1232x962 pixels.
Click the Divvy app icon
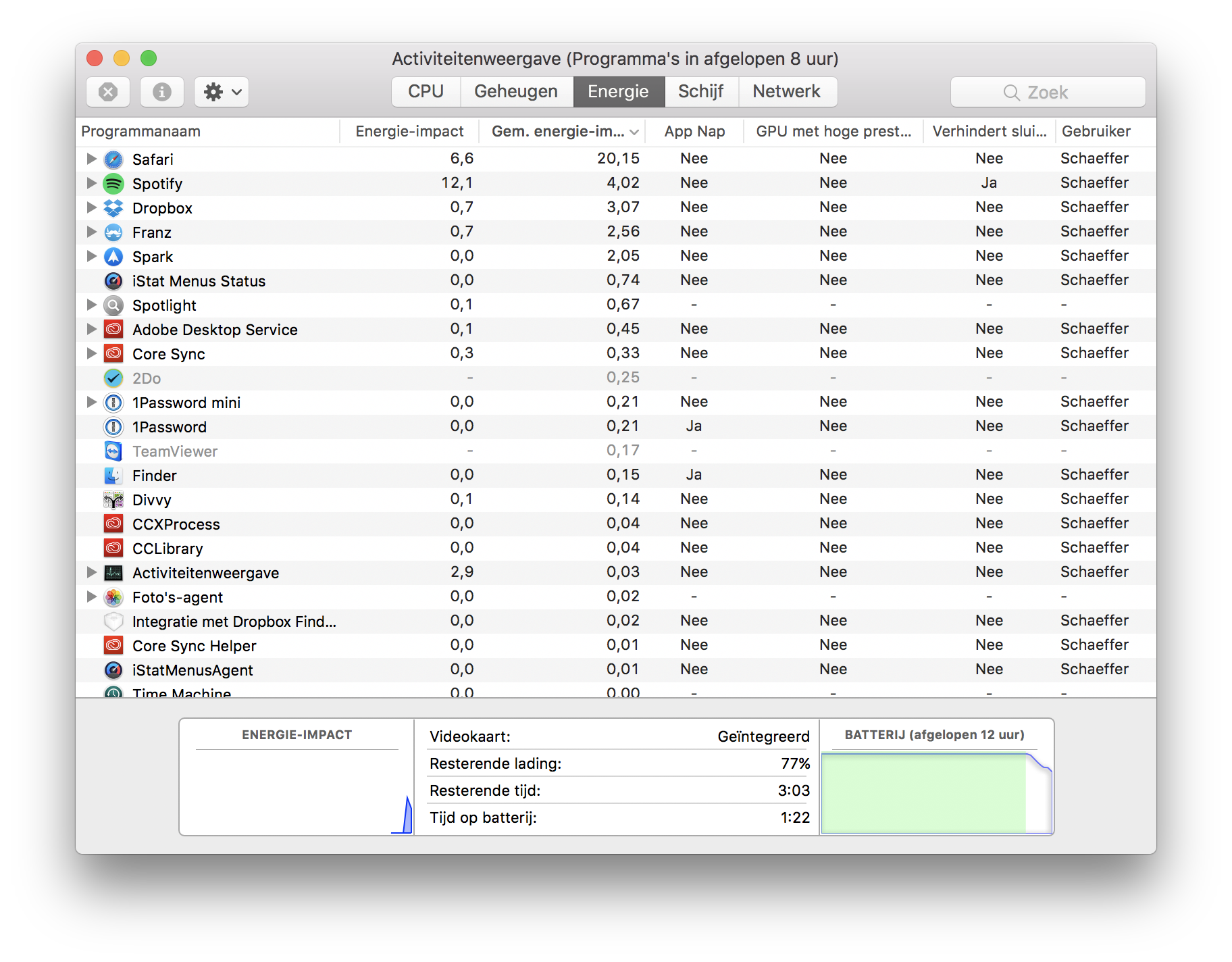(x=113, y=500)
